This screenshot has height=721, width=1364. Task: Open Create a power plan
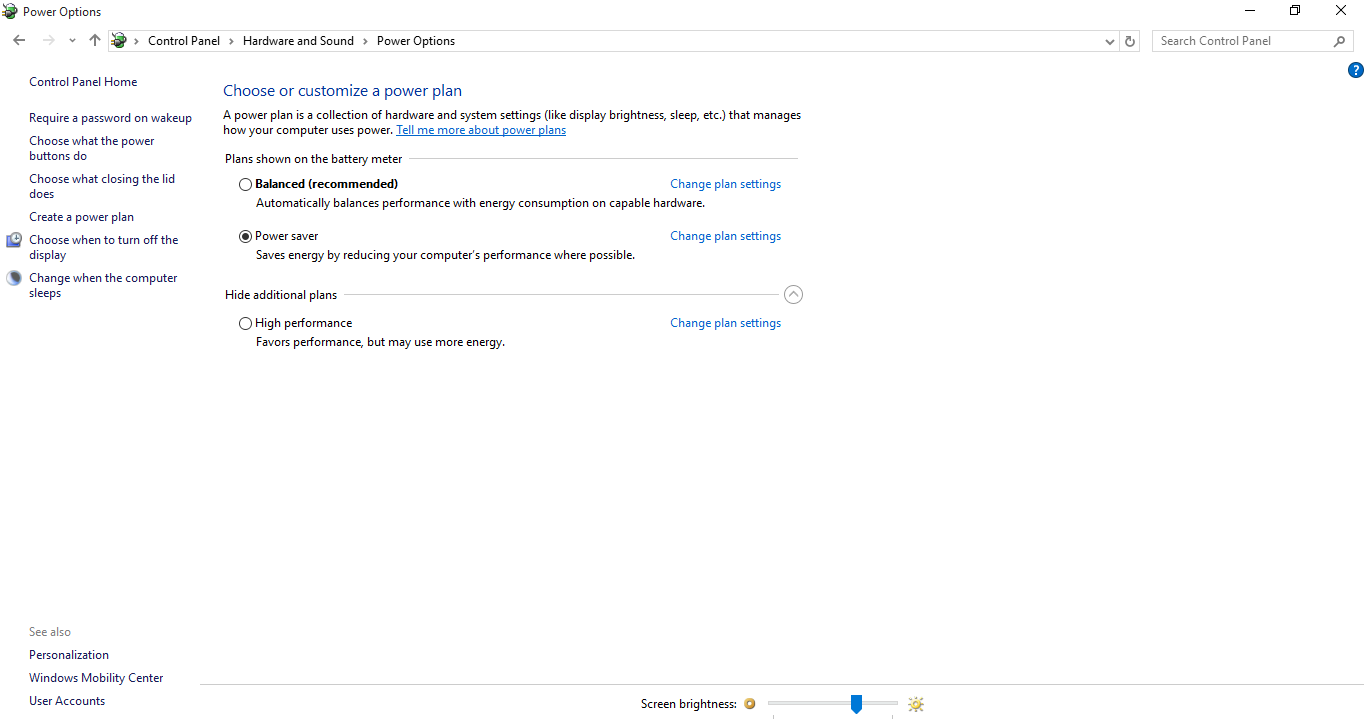point(81,217)
